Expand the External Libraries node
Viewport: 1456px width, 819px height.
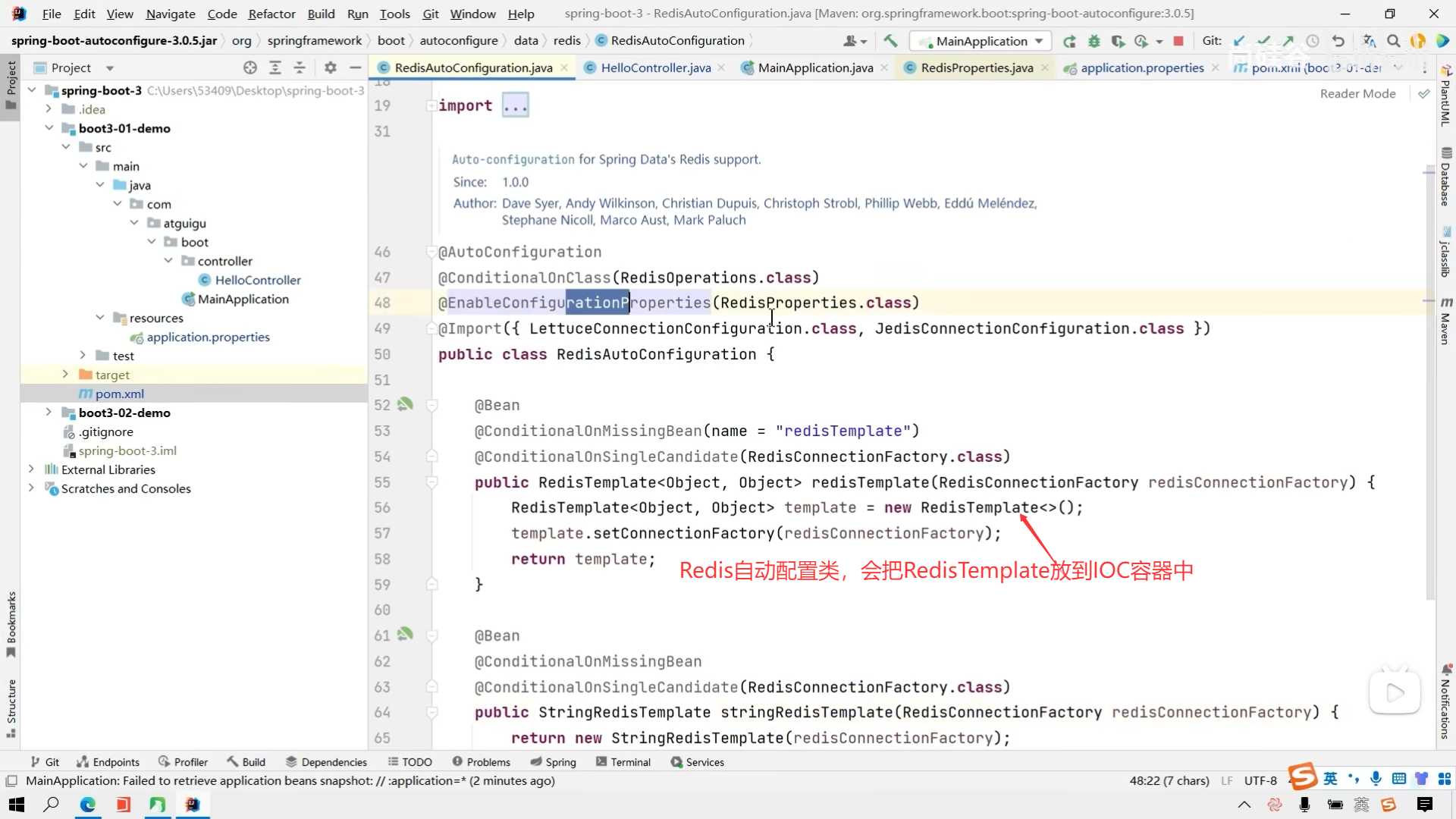coord(31,469)
